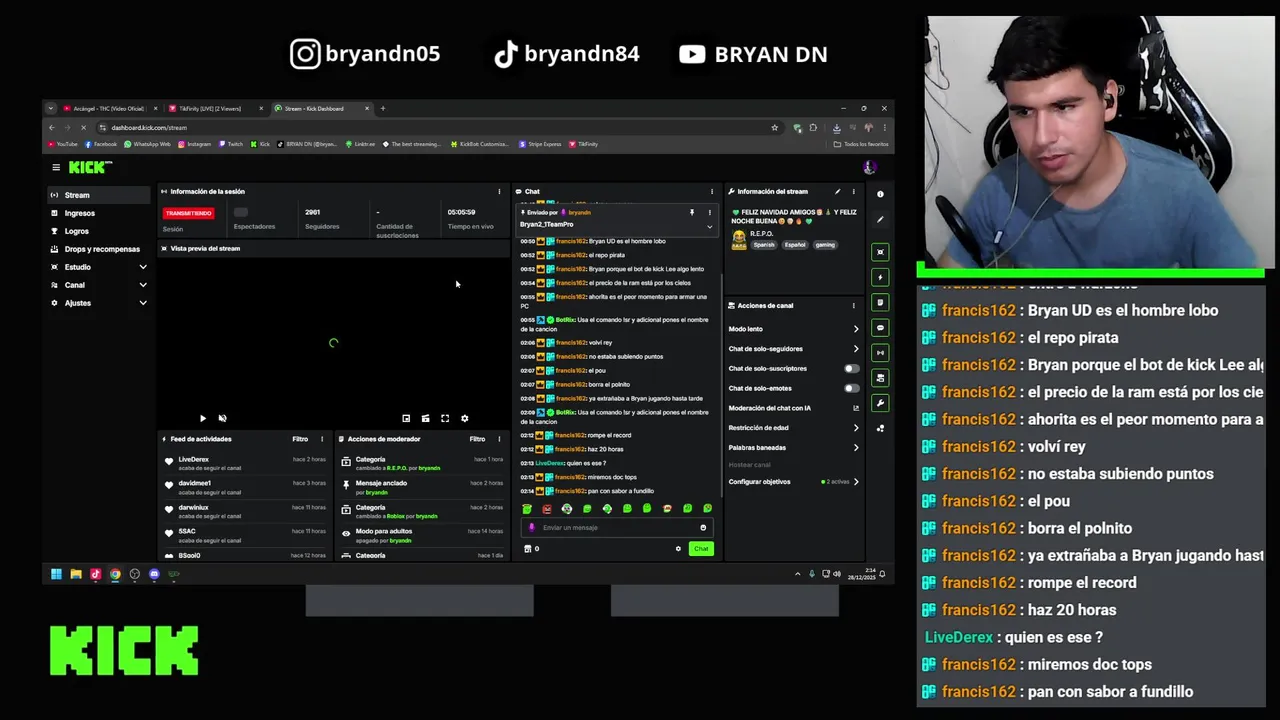Unpin the pinned chat message
1280x720 pixels.
click(691, 212)
